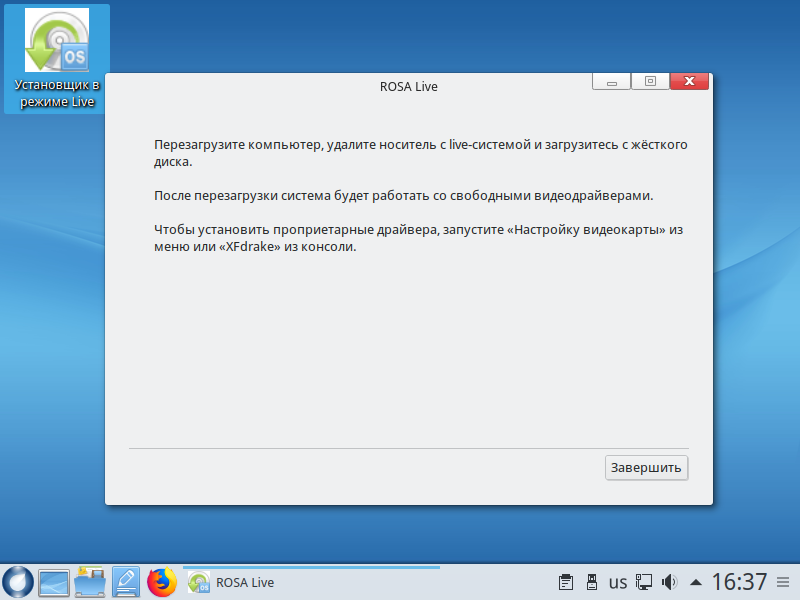800x600 pixels.
Task: Open the file manager from the taskbar
Action: point(90,581)
